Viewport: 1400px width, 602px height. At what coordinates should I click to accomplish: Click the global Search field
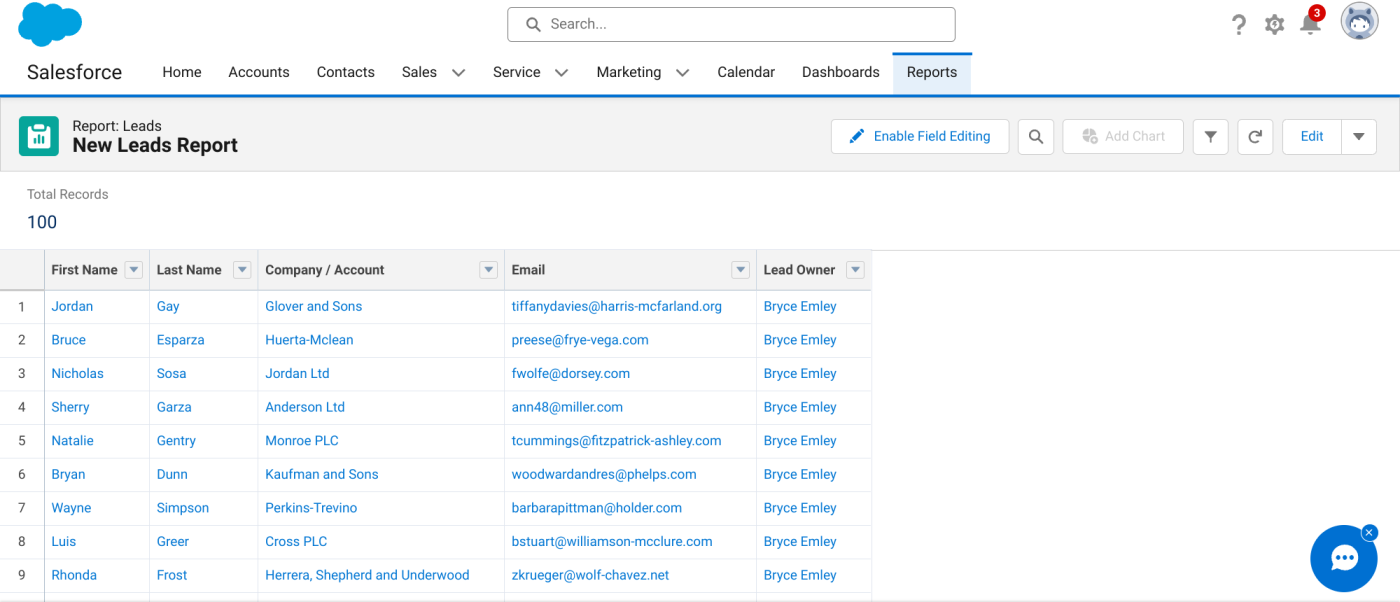(731, 24)
